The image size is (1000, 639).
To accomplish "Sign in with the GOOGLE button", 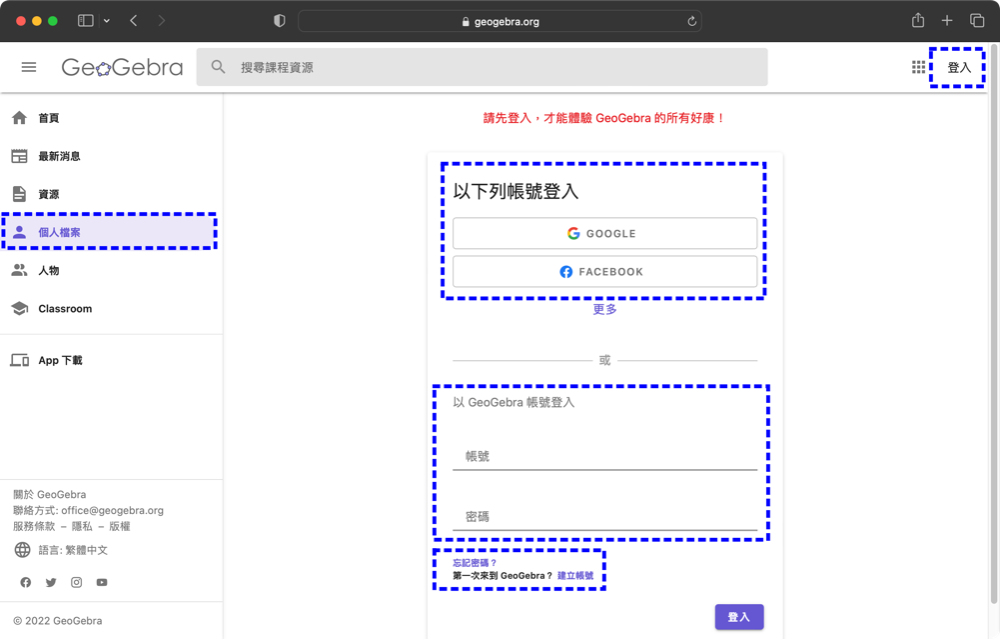I will (x=605, y=233).
